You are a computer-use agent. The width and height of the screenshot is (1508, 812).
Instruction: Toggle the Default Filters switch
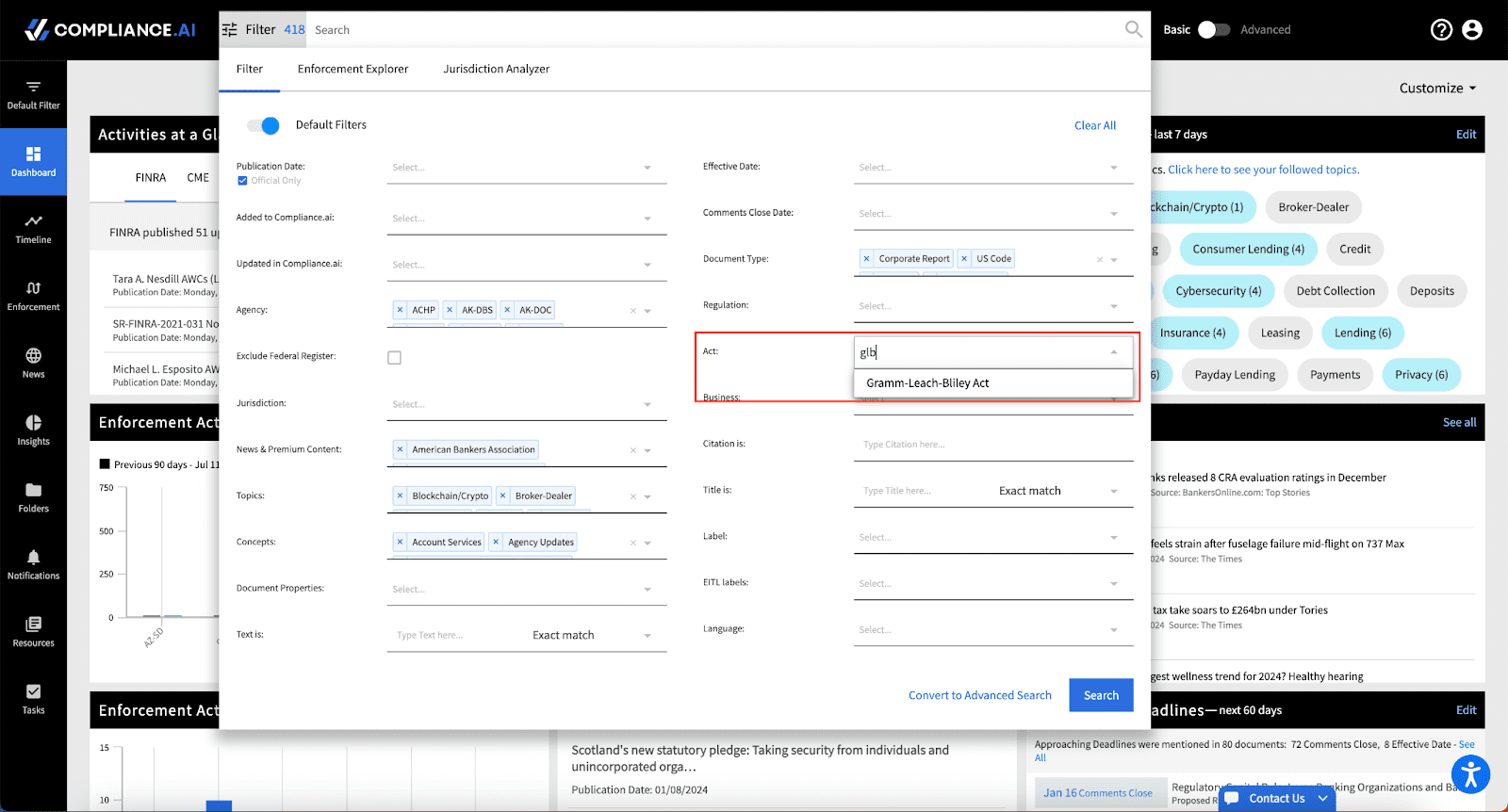point(264,125)
